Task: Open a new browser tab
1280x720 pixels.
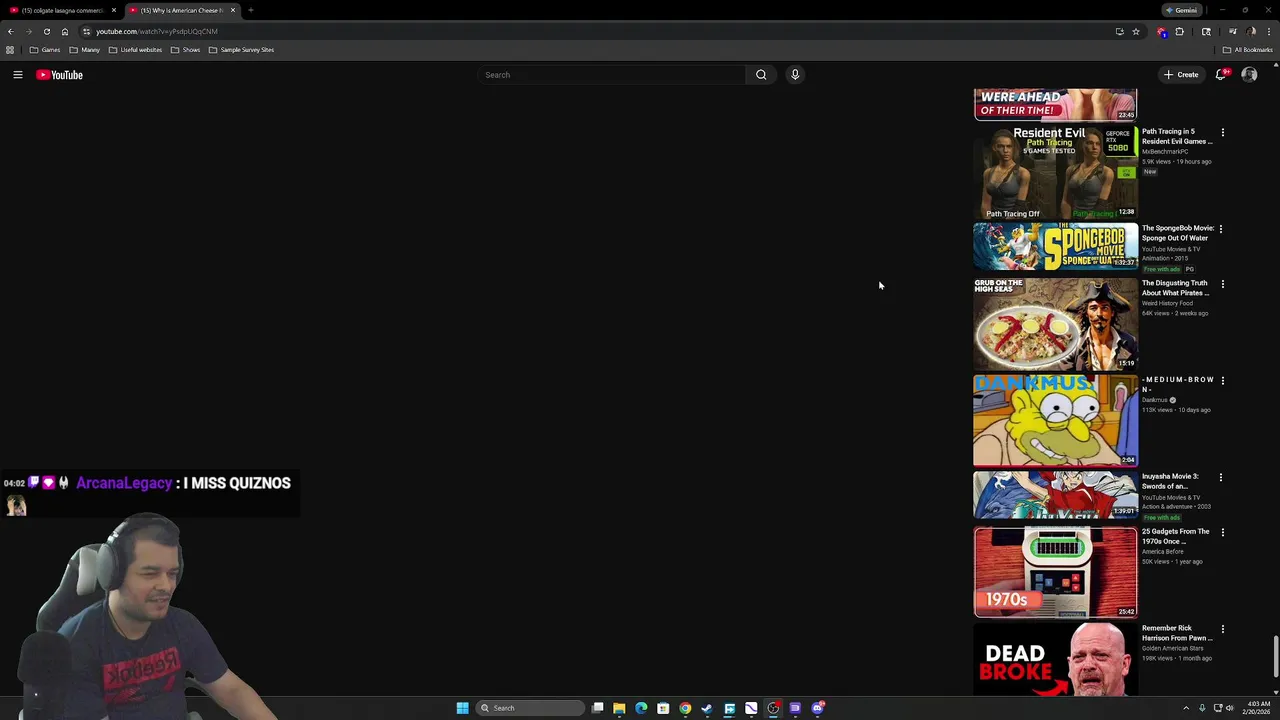Action: pyautogui.click(x=251, y=10)
